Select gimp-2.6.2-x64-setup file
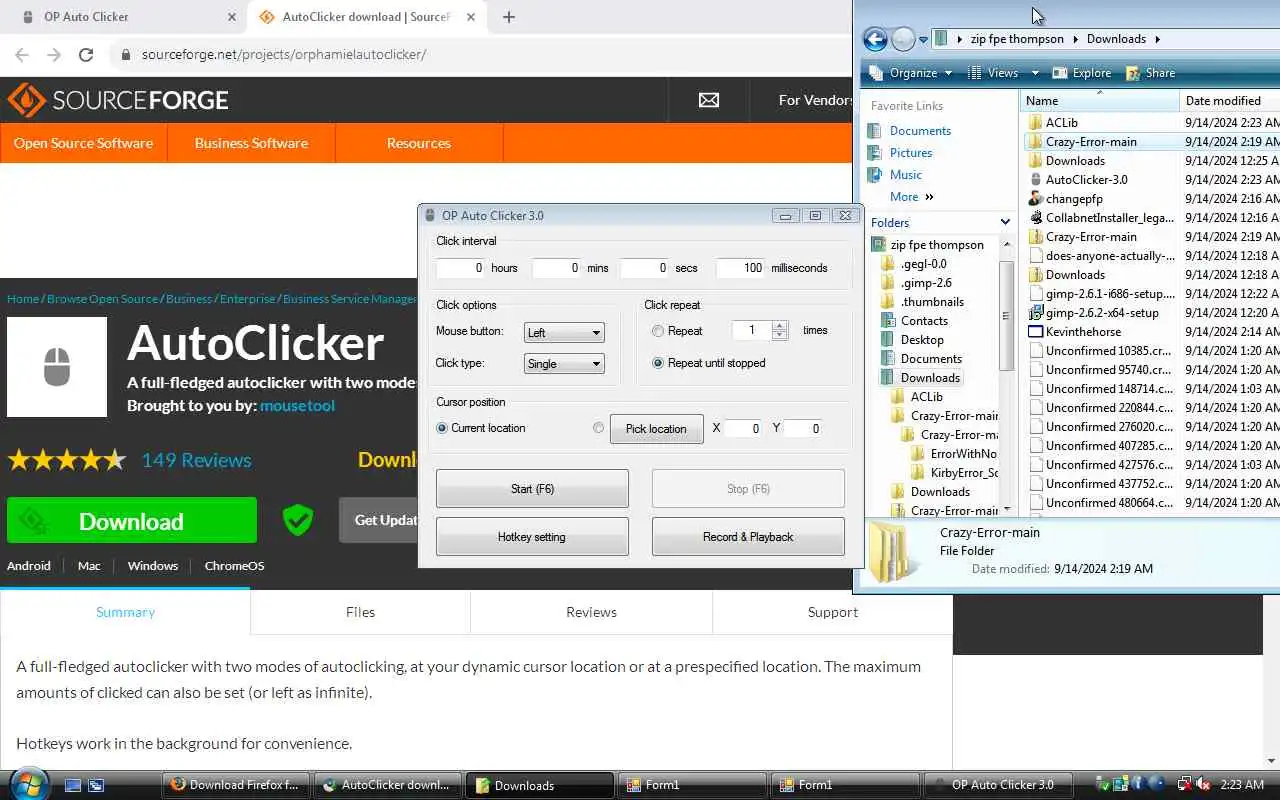 pos(1102,313)
